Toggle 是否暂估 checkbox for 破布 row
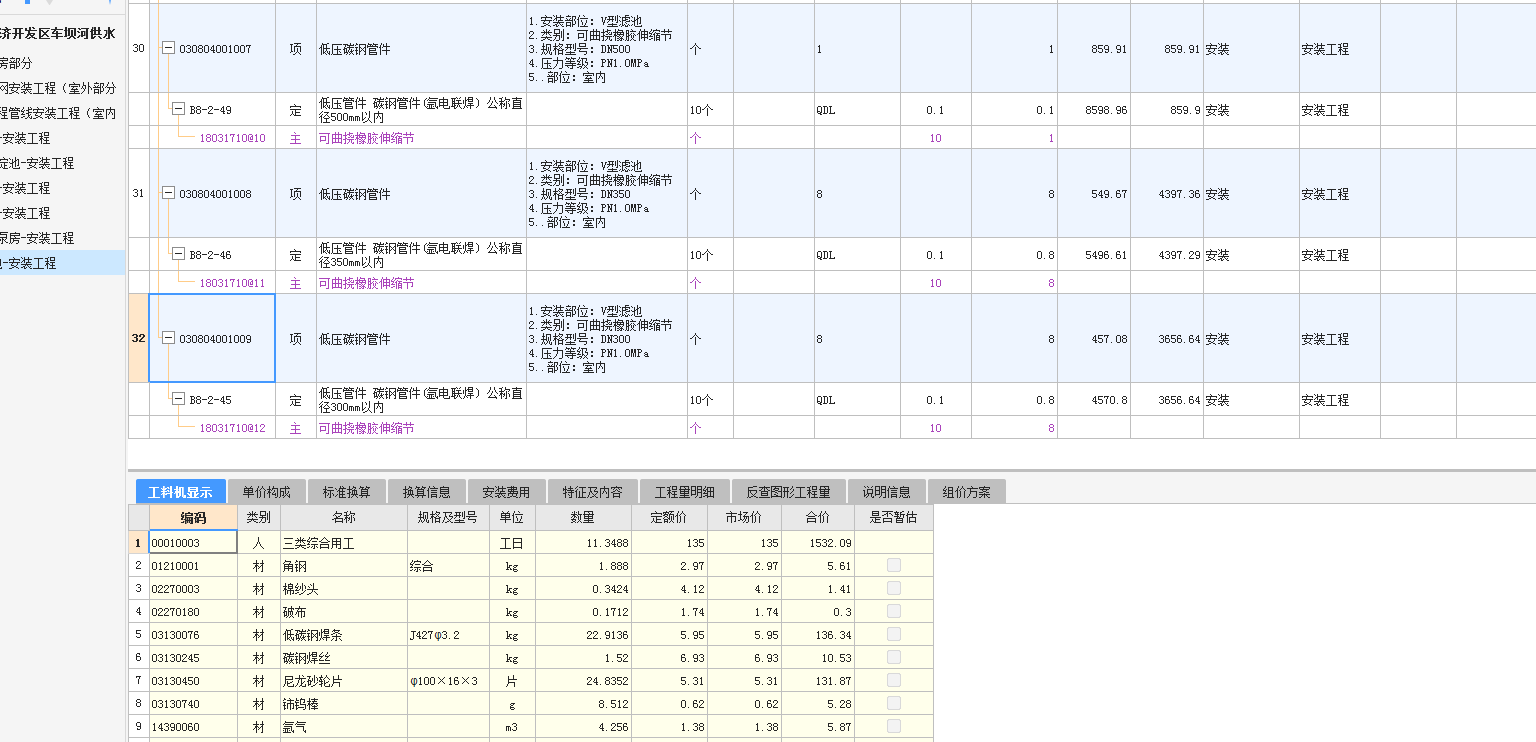This screenshot has width=1536, height=742. point(894,611)
